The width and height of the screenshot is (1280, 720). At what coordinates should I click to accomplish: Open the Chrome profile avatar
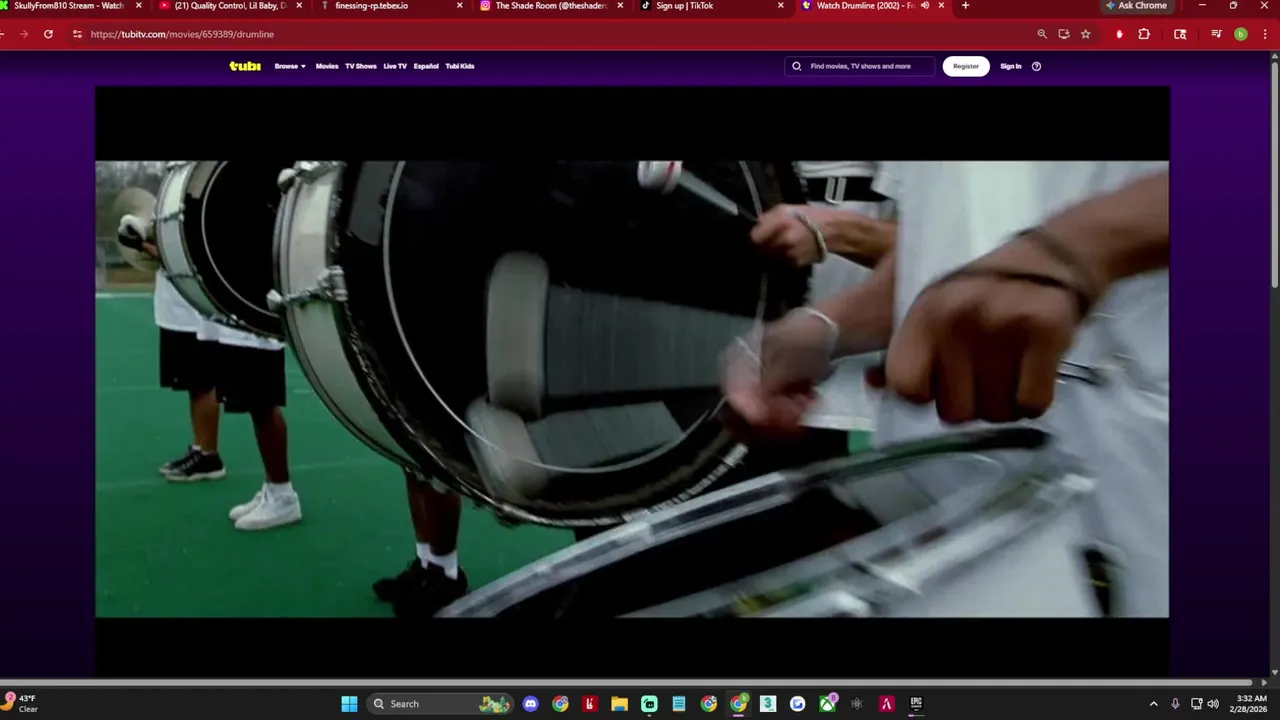click(x=1241, y=34)
